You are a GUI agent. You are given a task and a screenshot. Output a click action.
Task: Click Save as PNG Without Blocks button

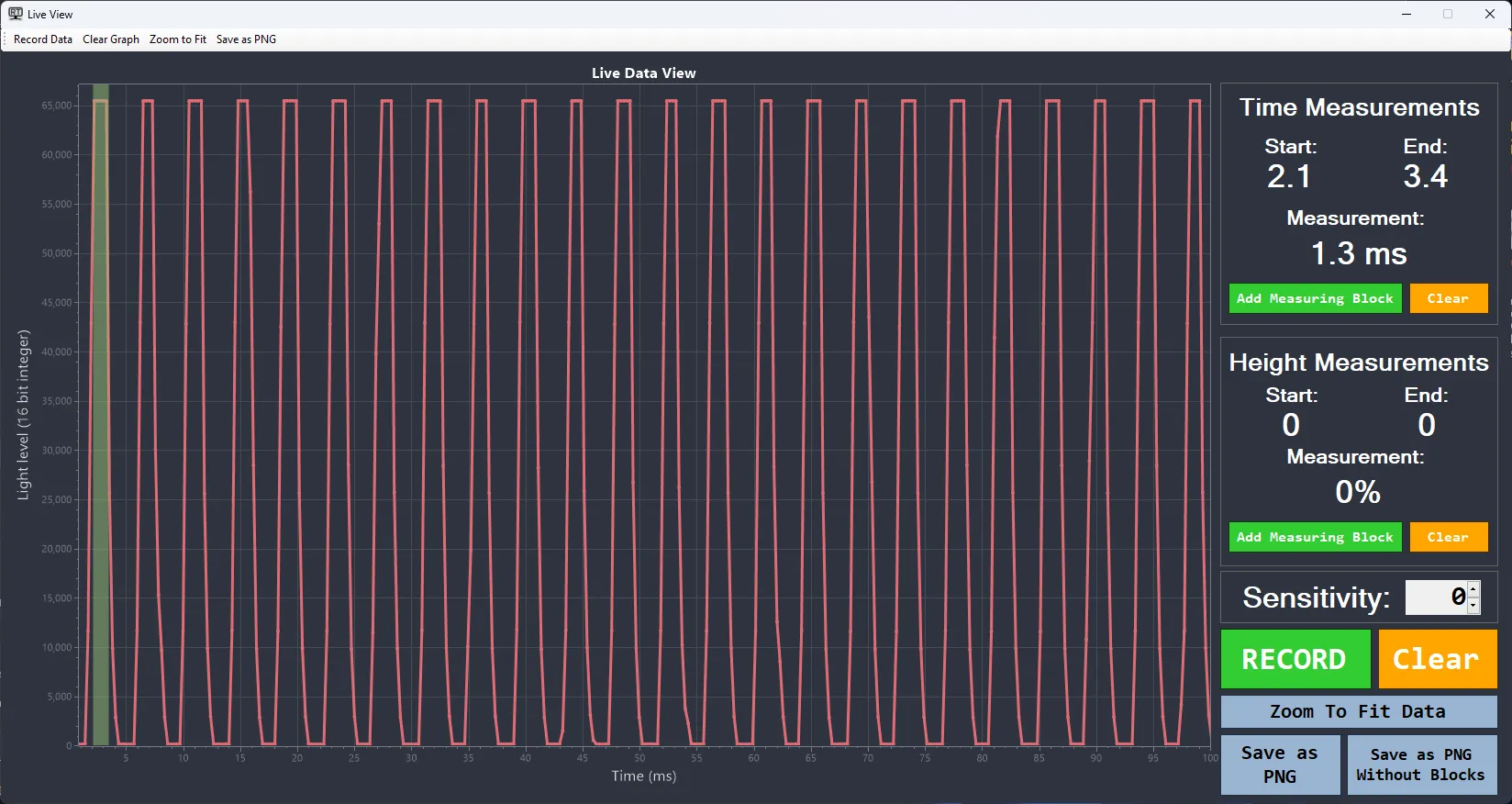pyautogui.click(x=1420, y=765)
